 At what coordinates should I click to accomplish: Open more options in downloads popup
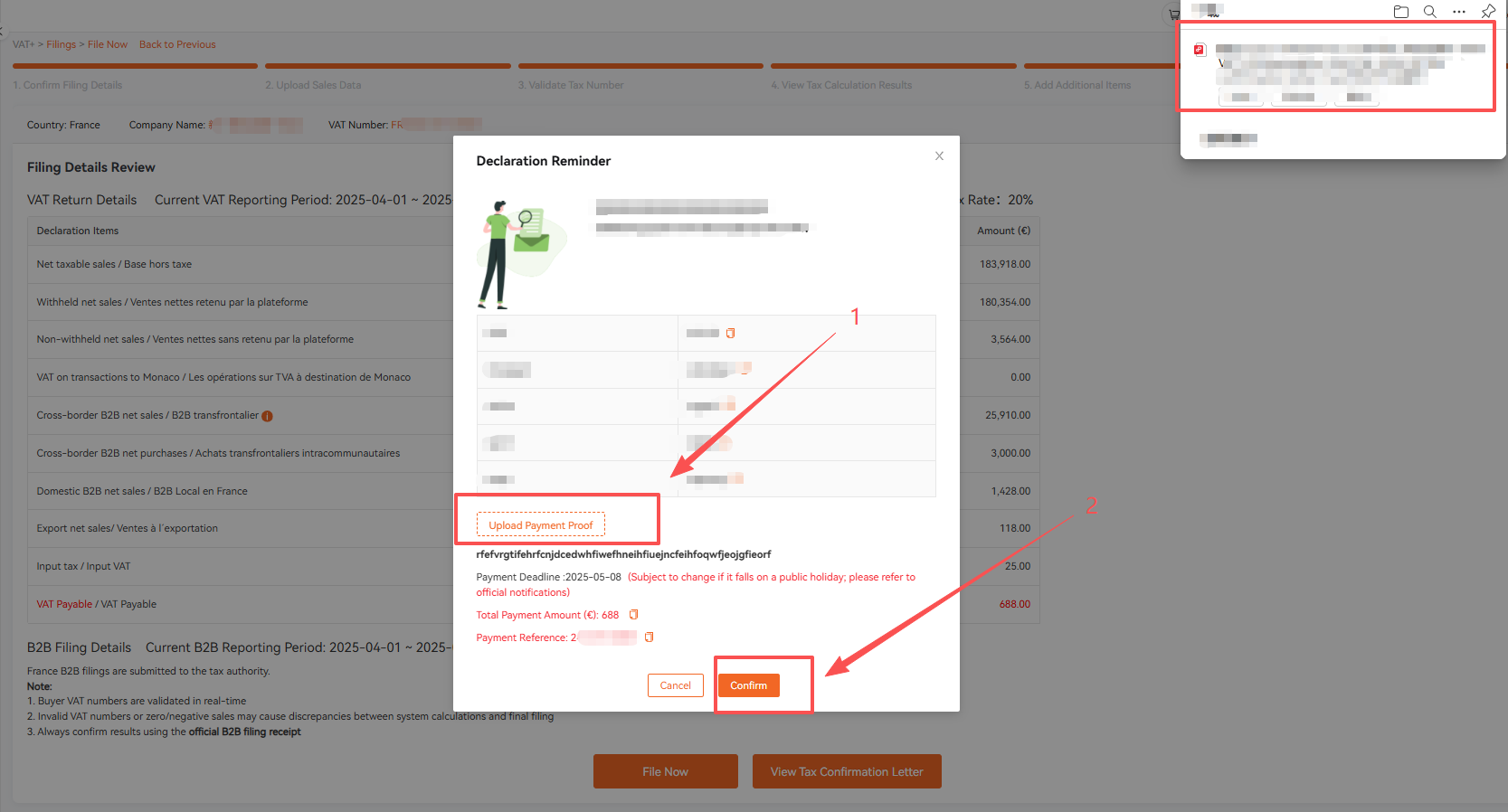point(1459,12)
